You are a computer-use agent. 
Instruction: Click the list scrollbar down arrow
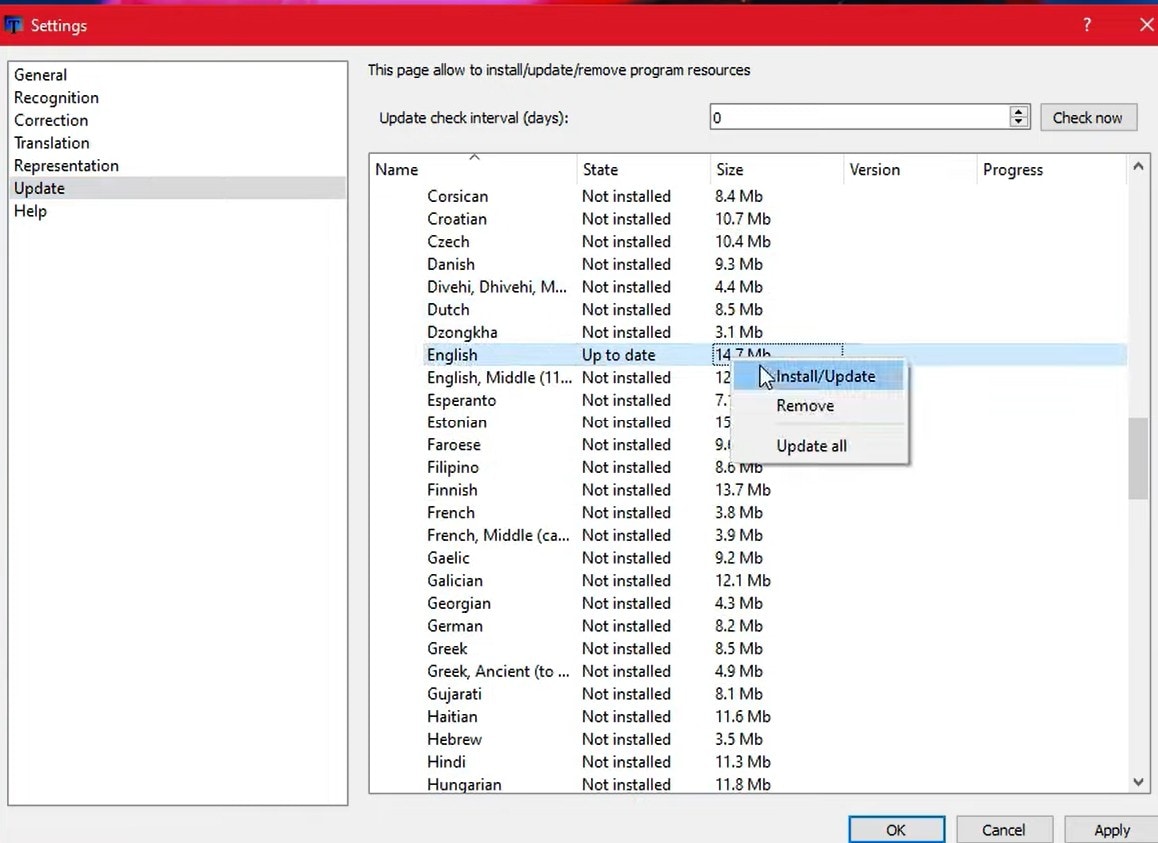[1138, 782]
